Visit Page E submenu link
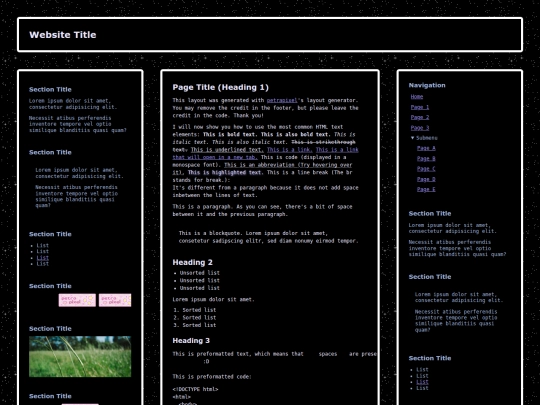 click(426, 189)
